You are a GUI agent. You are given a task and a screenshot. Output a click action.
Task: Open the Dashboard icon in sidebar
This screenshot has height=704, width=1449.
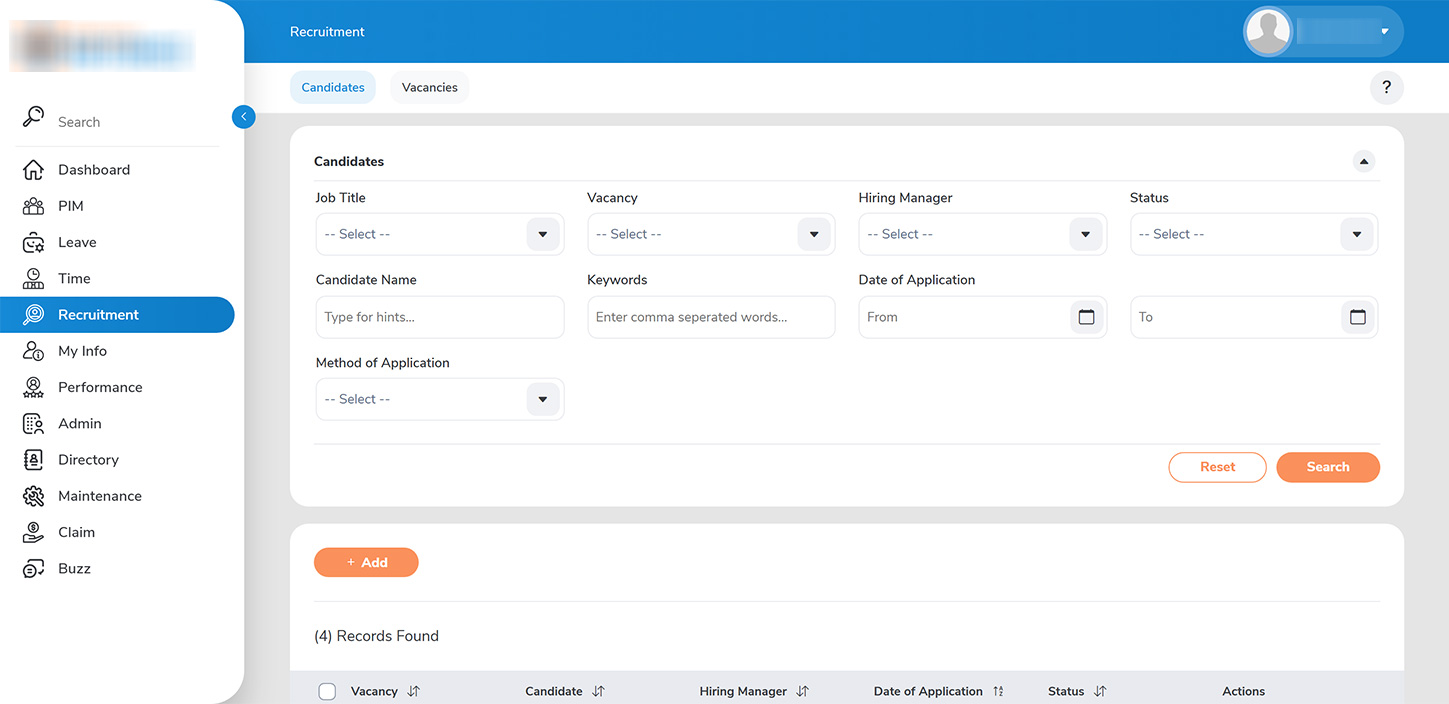[x=33, y=170]
